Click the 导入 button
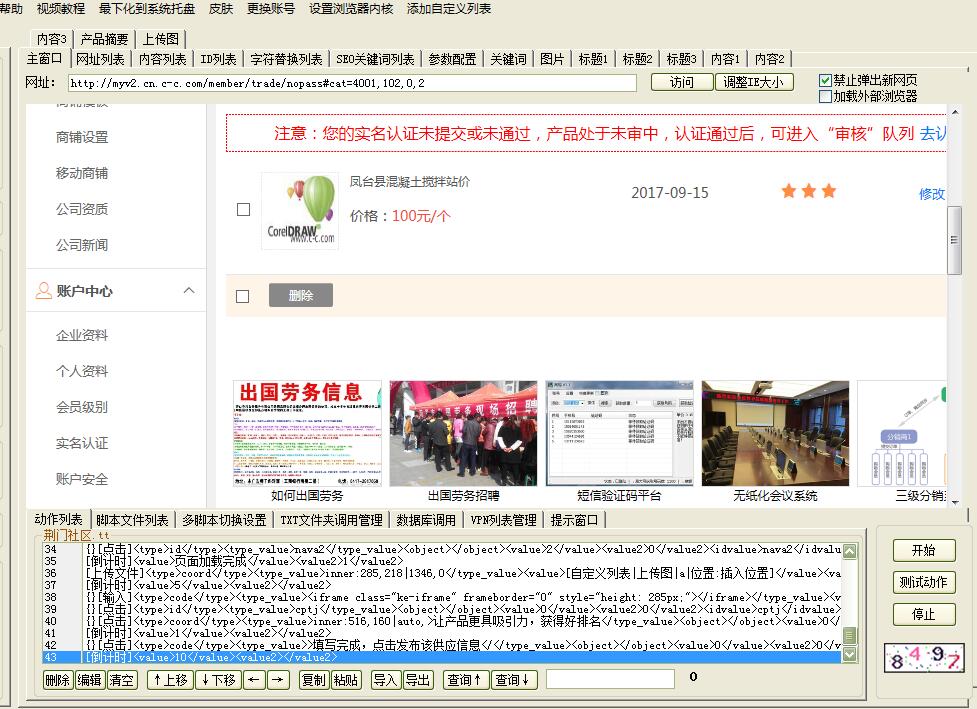This screenshot has height=709, width=977. pos(384,680)
